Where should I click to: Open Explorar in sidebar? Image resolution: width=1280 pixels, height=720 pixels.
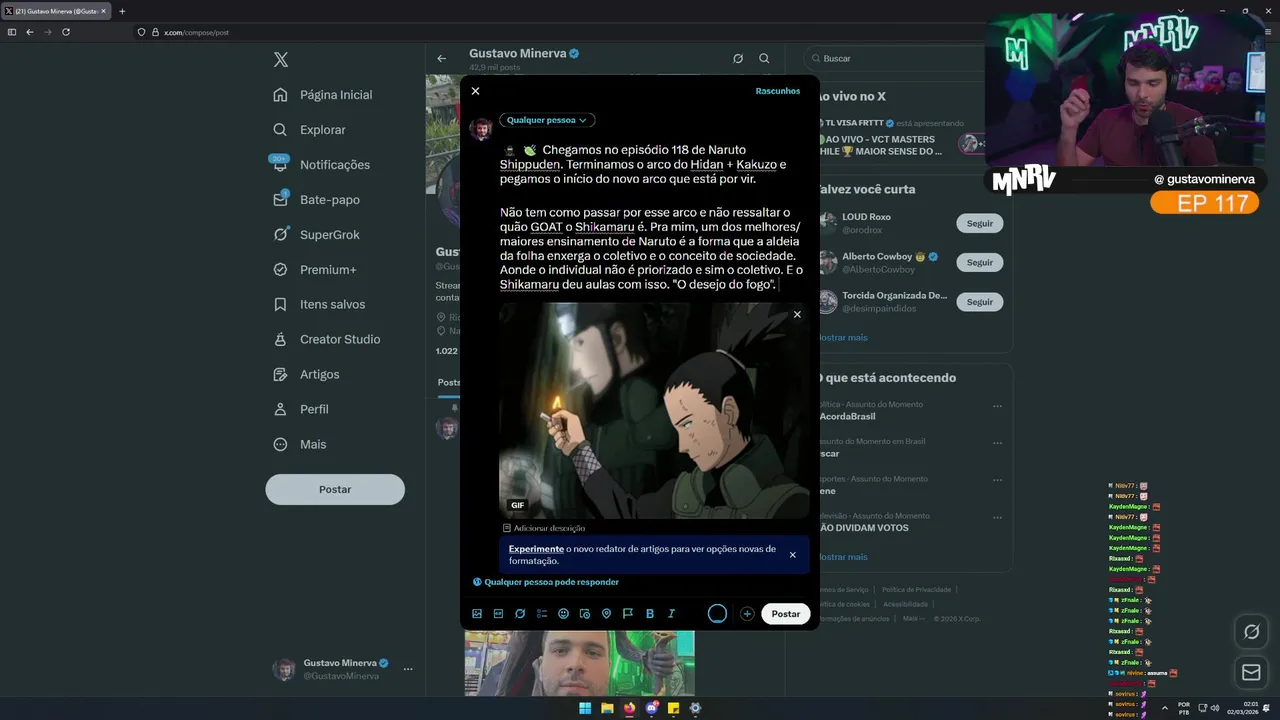310,130
